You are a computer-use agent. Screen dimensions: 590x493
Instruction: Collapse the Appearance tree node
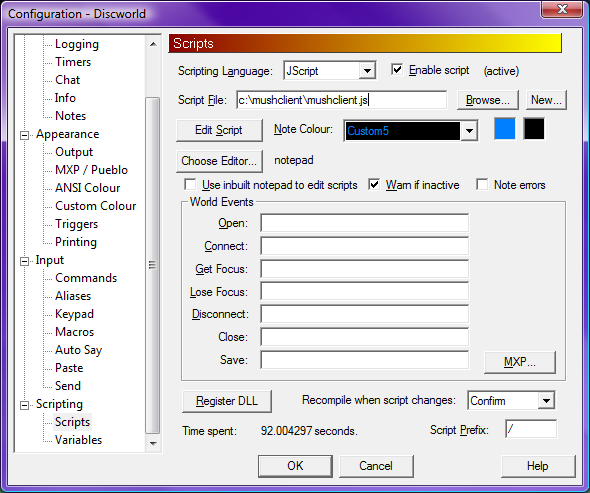[x=24, y=135]
